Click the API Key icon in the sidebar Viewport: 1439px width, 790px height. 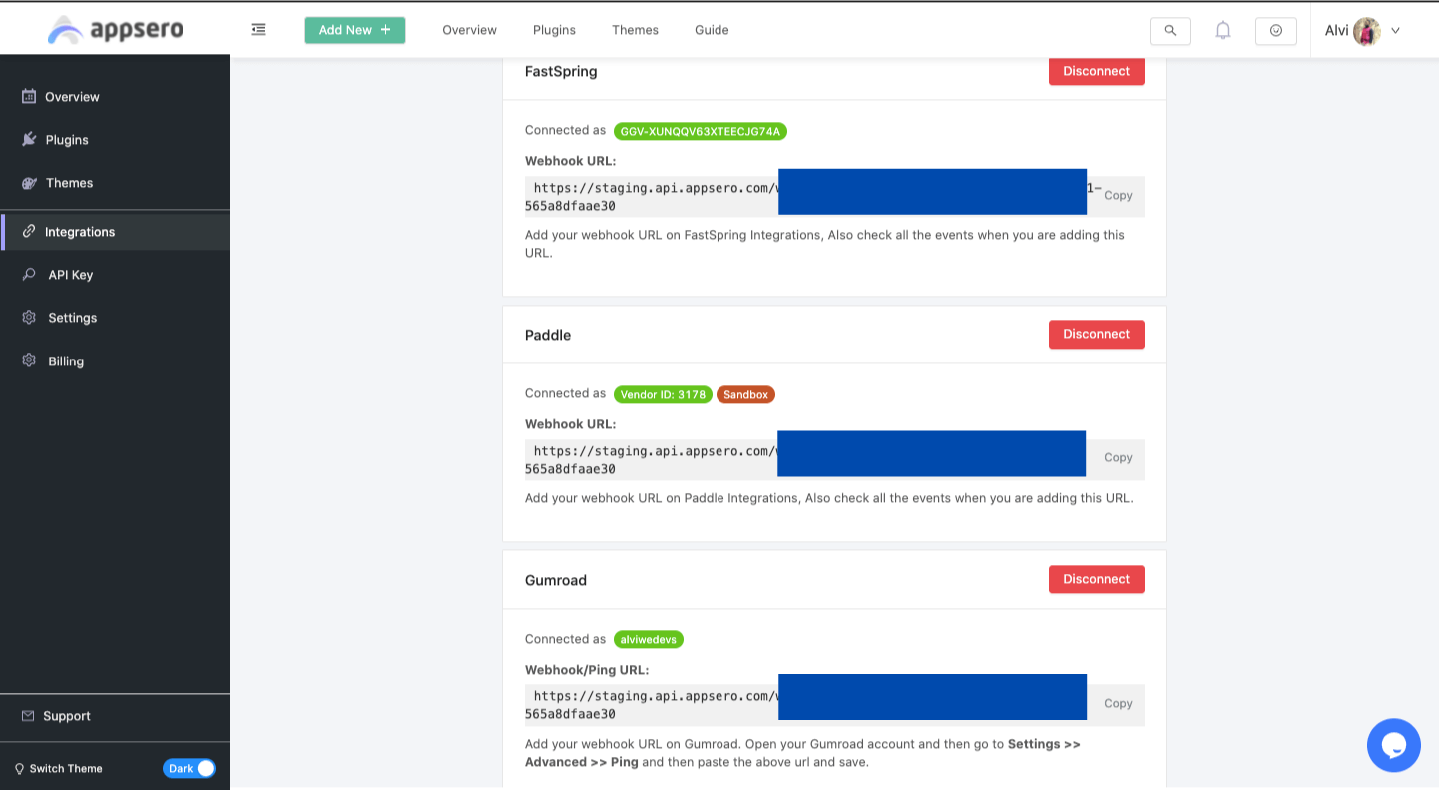tap(29, 274)
